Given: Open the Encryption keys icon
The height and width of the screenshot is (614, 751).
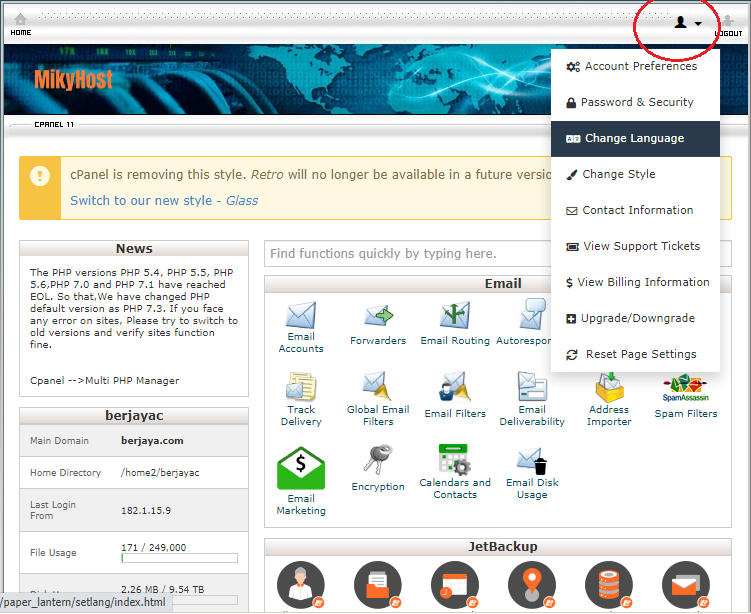Looking at the screenshot, I should (x=378, y=460).
